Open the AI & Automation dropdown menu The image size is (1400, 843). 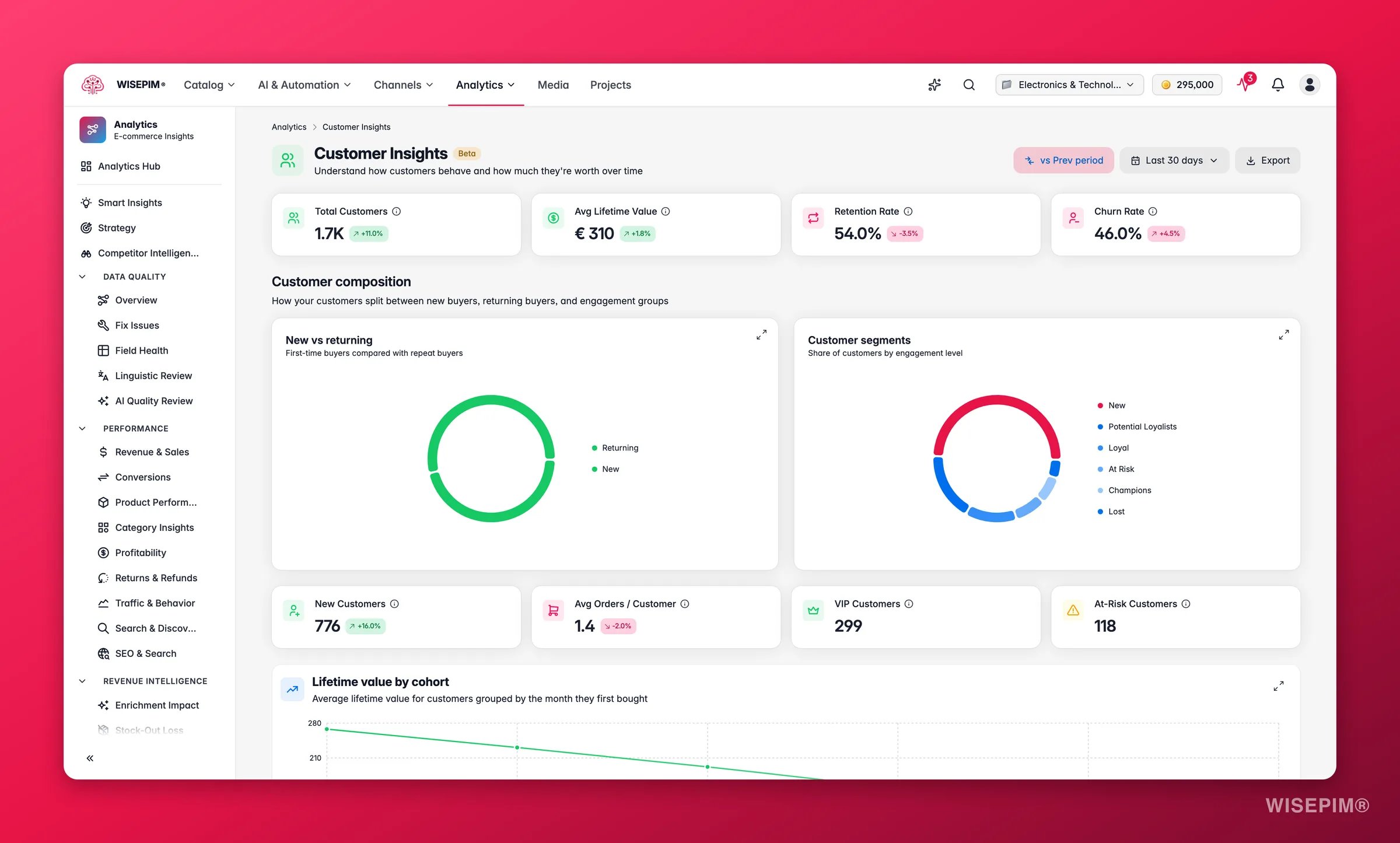click(304, 85)
